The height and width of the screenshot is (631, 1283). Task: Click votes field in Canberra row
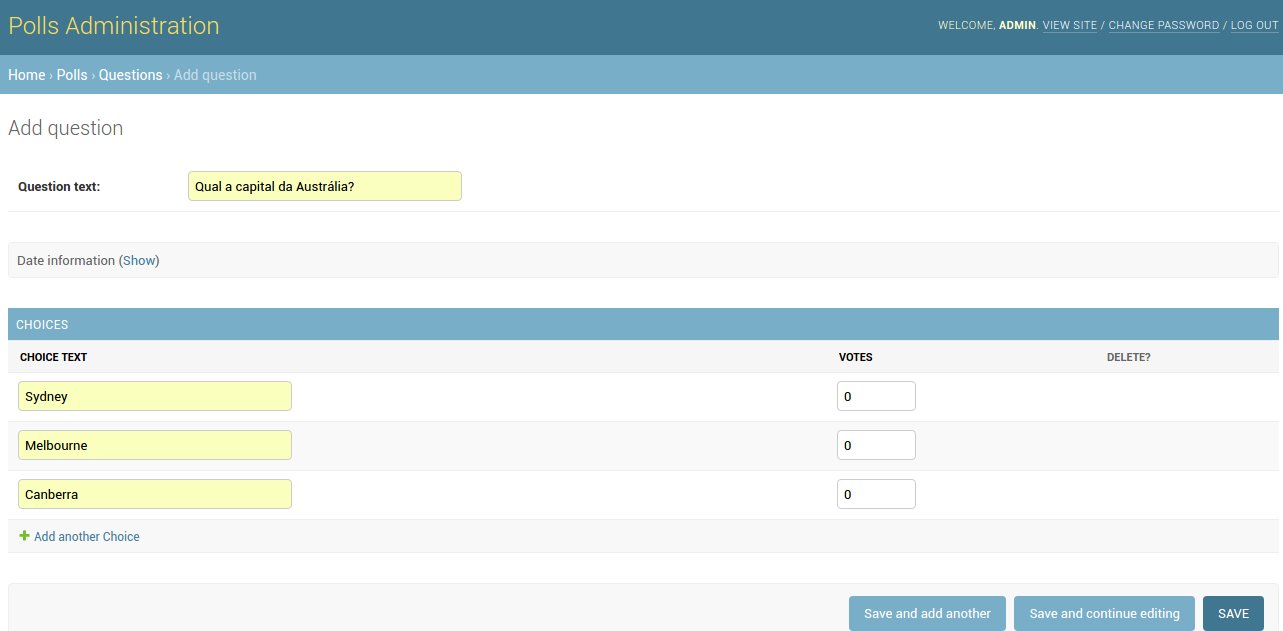tap(876, 494)
